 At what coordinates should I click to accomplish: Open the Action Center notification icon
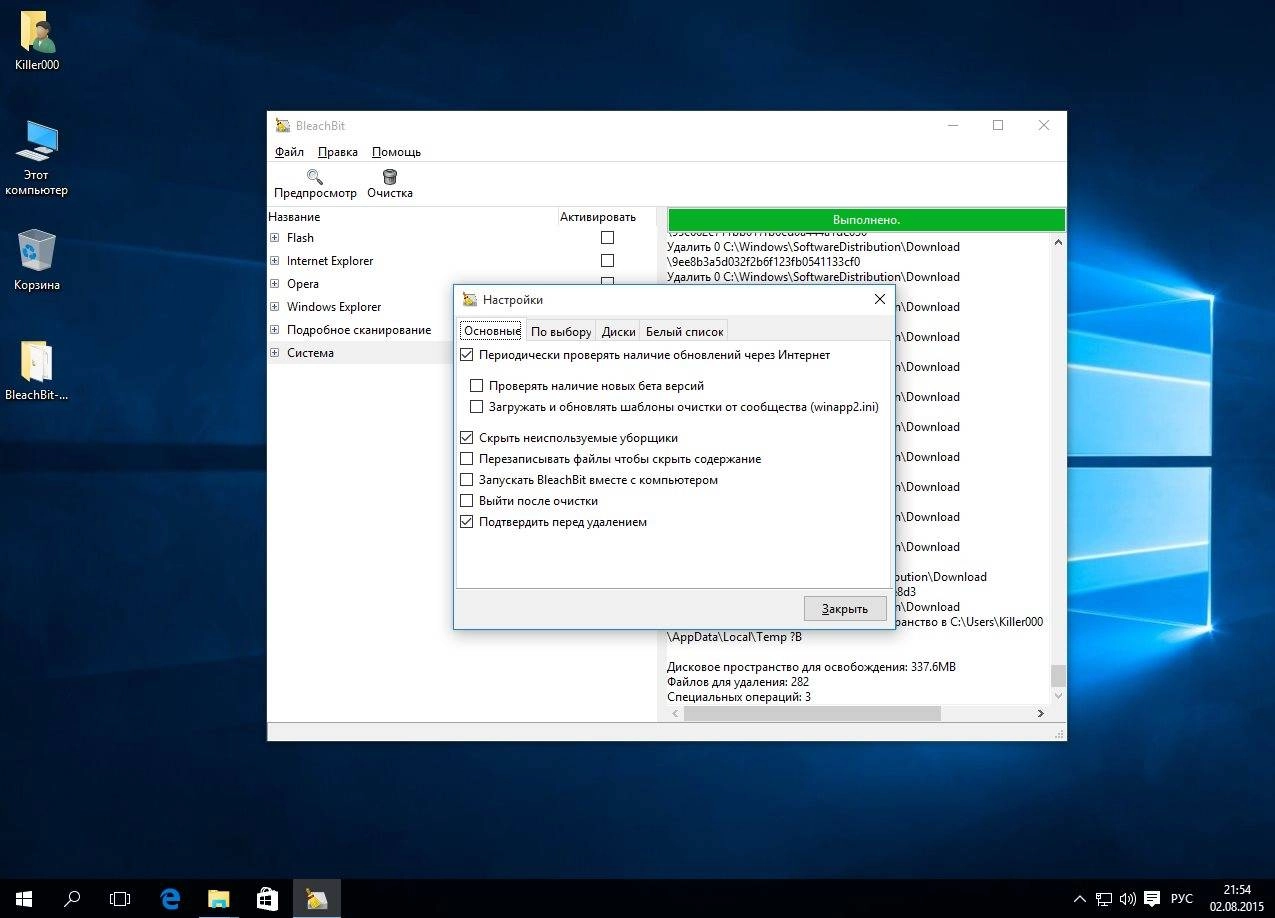[1152, 898]
